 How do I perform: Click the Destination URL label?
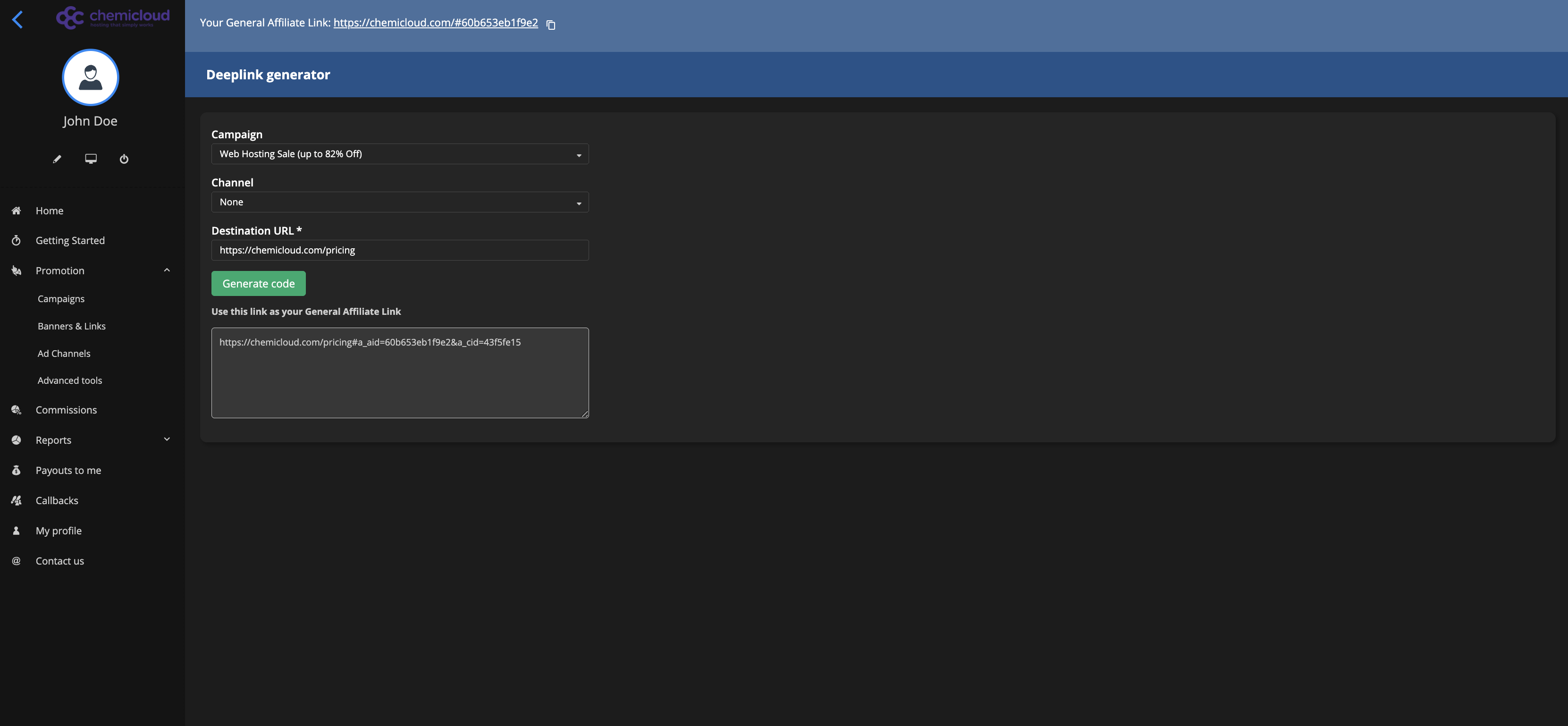click(256, 231)
